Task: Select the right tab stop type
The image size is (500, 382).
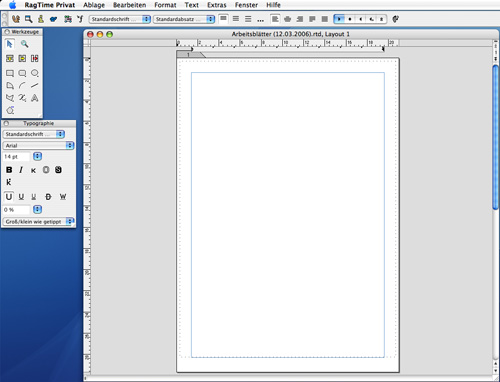Action: [x=360, y=19]
